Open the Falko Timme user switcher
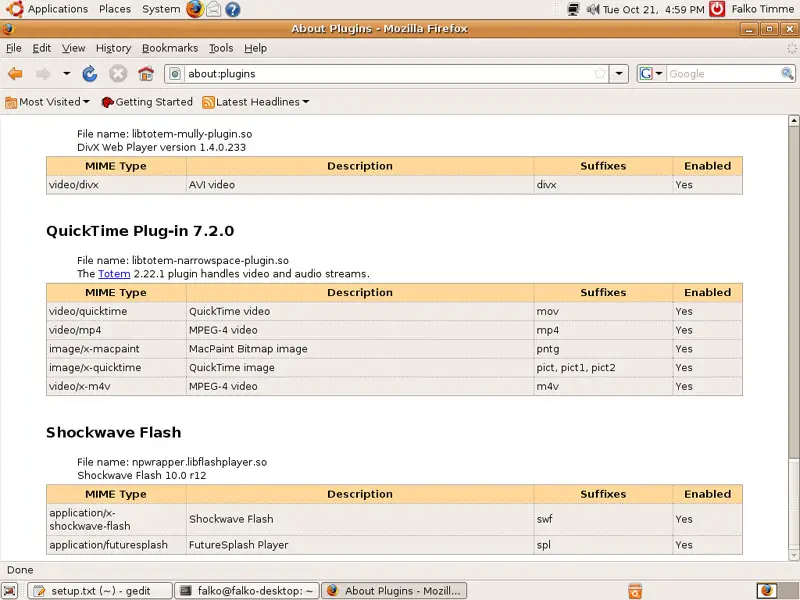This screenshot has height=600, width=800. point(762,9)
